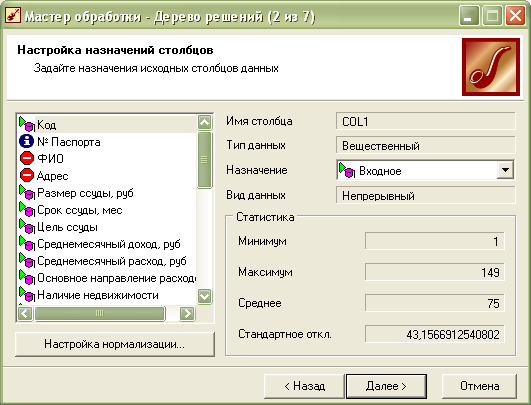This screenshot has height=405, width=531.
Task: Select the Наличие недвижимости row
Action: [x=107, y=295]
